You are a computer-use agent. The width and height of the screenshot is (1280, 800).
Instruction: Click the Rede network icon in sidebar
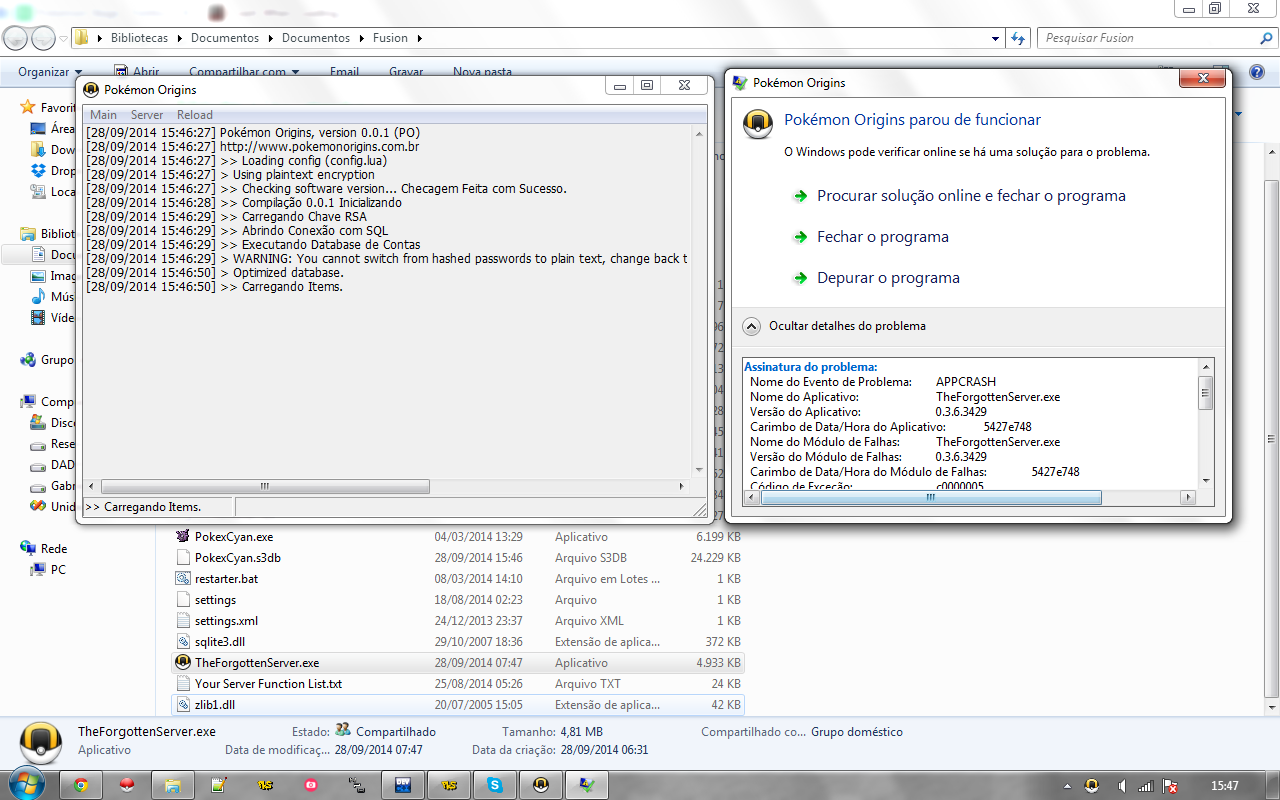(28, 549)
